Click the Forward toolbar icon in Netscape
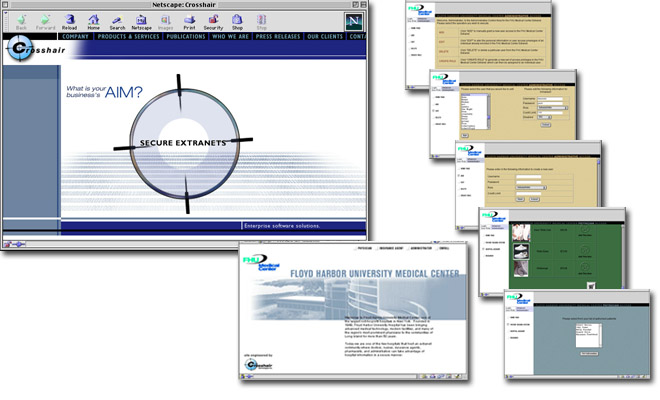 click(x=45, y=22)
